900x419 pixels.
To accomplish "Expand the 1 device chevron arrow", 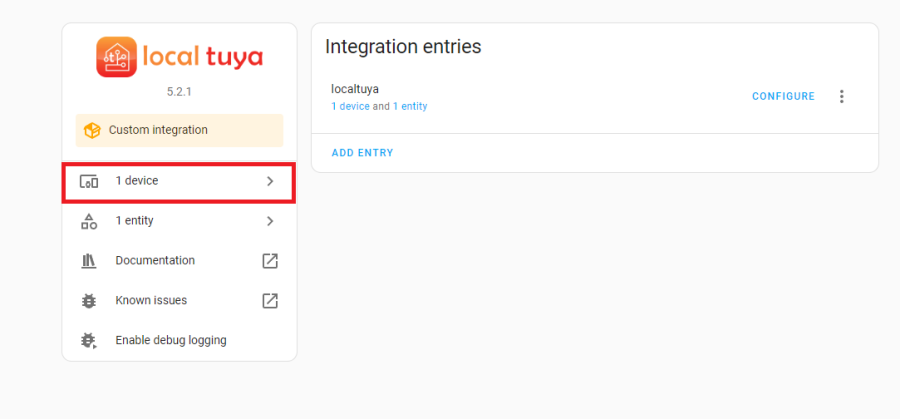I will pos(269,181).
